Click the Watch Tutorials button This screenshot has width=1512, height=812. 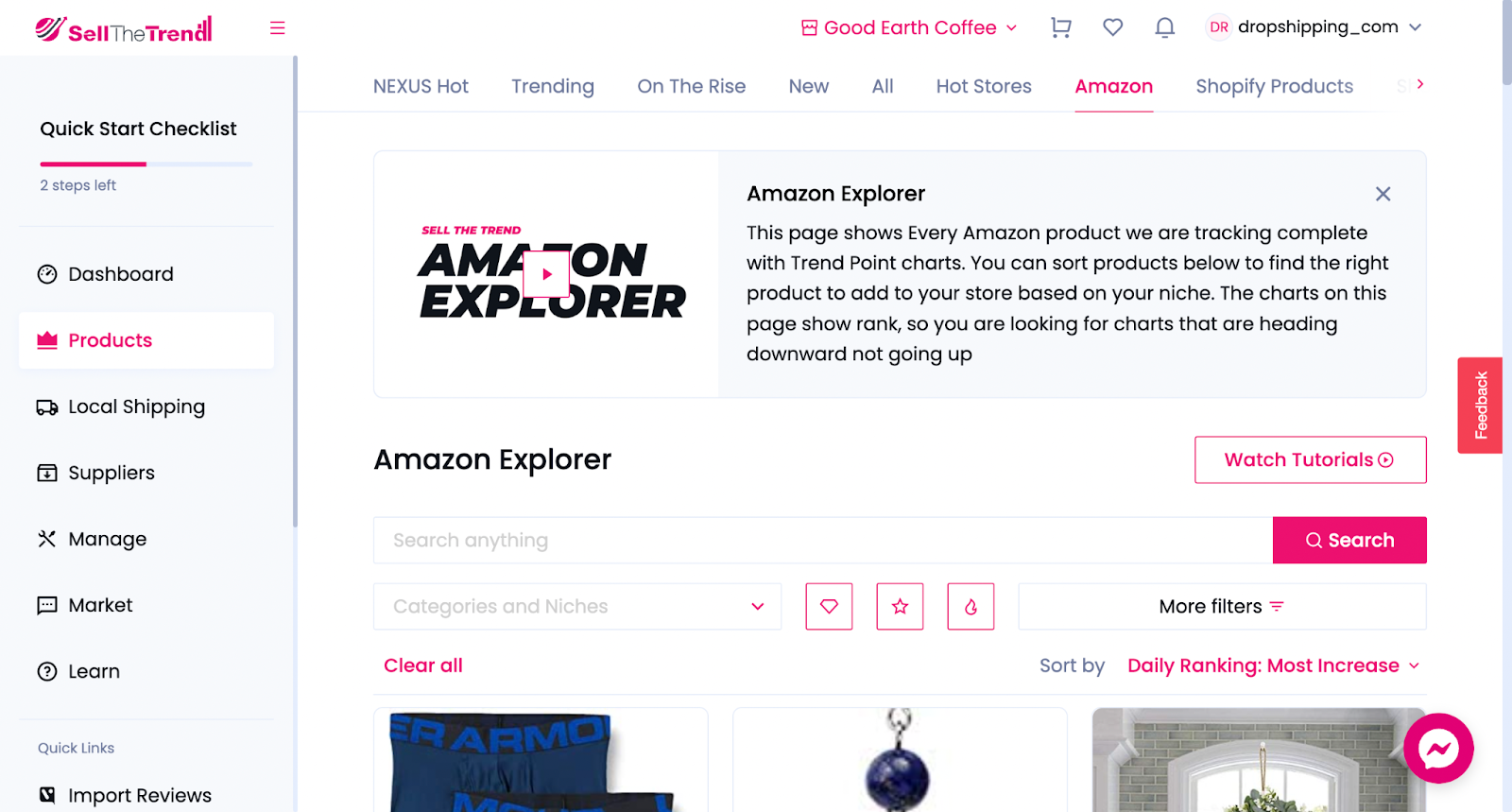click(x=1310, y=459)
